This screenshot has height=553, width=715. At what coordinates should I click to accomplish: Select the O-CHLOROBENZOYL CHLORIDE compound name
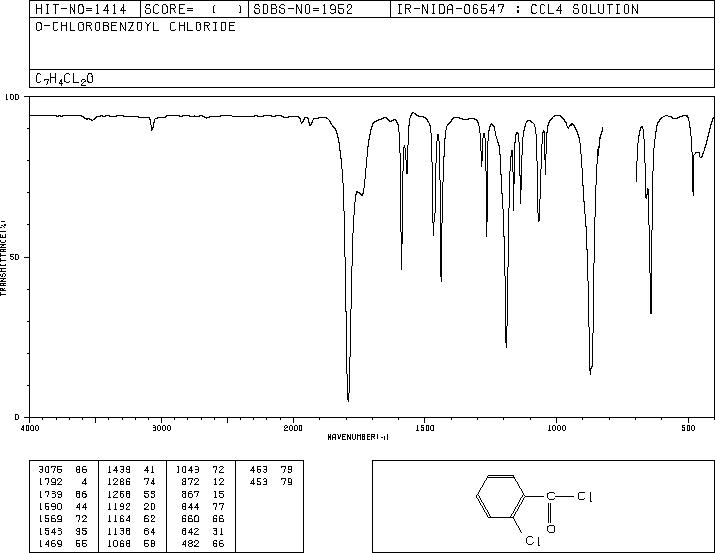(135, 26)
